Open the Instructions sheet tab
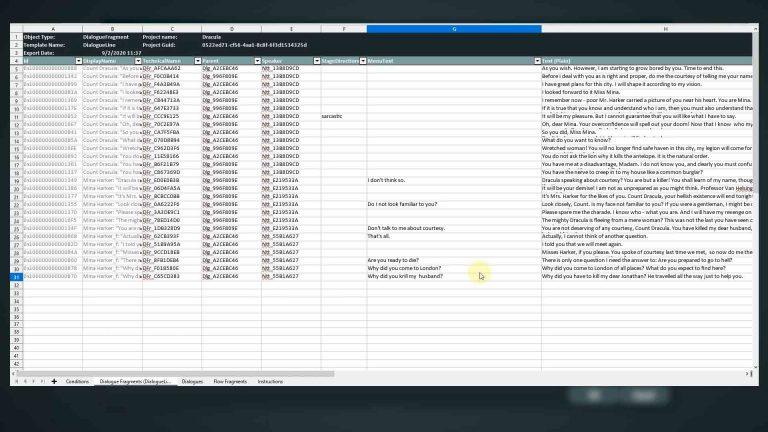The image size is (768, 432). click(270, 381)
